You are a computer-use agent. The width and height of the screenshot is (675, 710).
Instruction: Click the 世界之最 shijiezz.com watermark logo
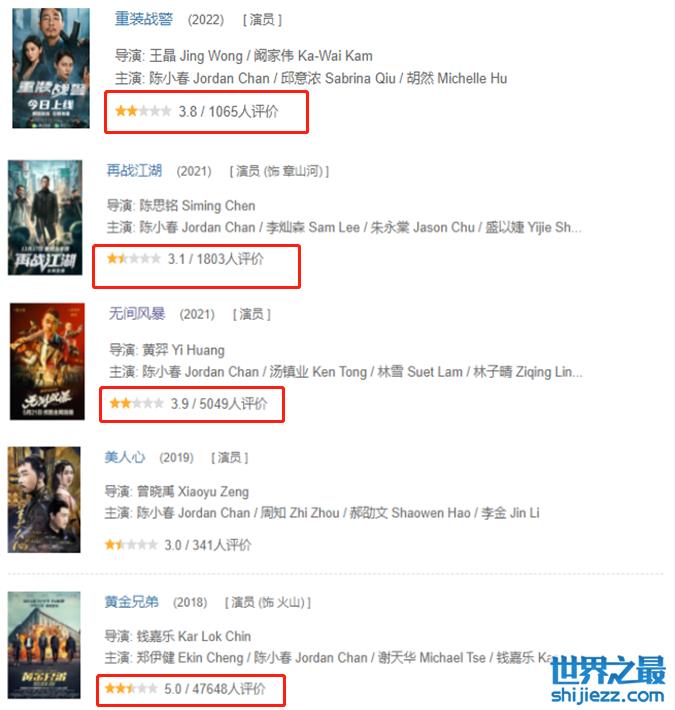(608, 679)
